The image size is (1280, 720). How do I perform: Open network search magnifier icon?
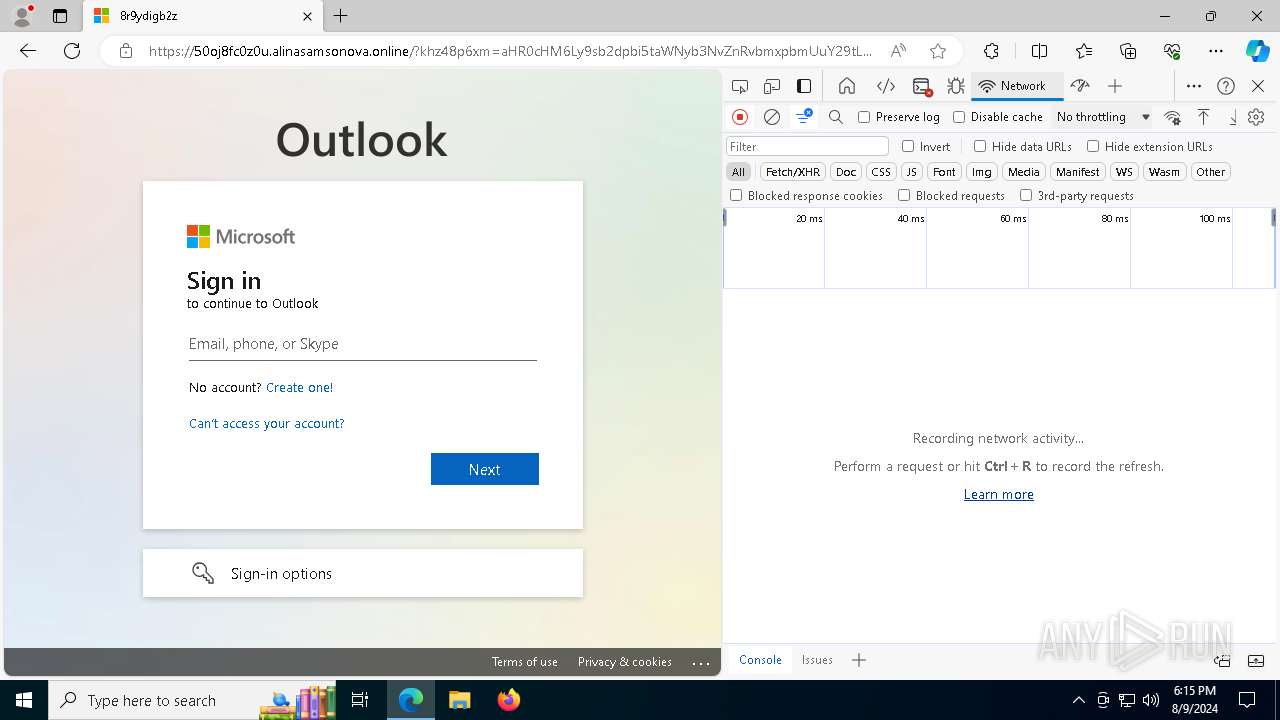pyautogui.click(x=836, y=117)
